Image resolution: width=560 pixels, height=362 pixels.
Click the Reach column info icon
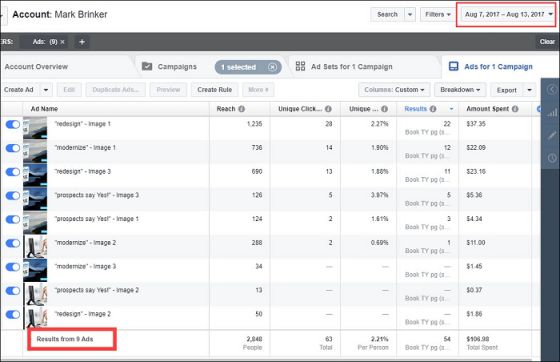(x=241, y=109)
